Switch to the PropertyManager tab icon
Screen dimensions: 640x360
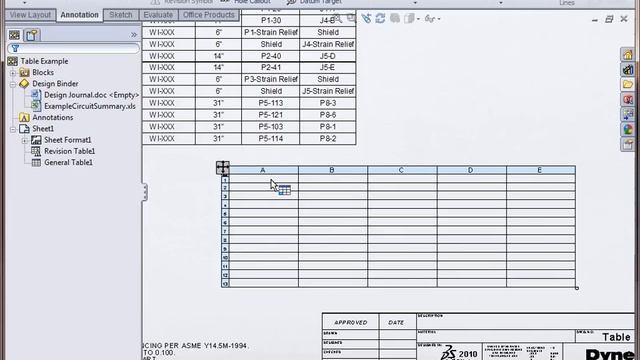[31, 35]
